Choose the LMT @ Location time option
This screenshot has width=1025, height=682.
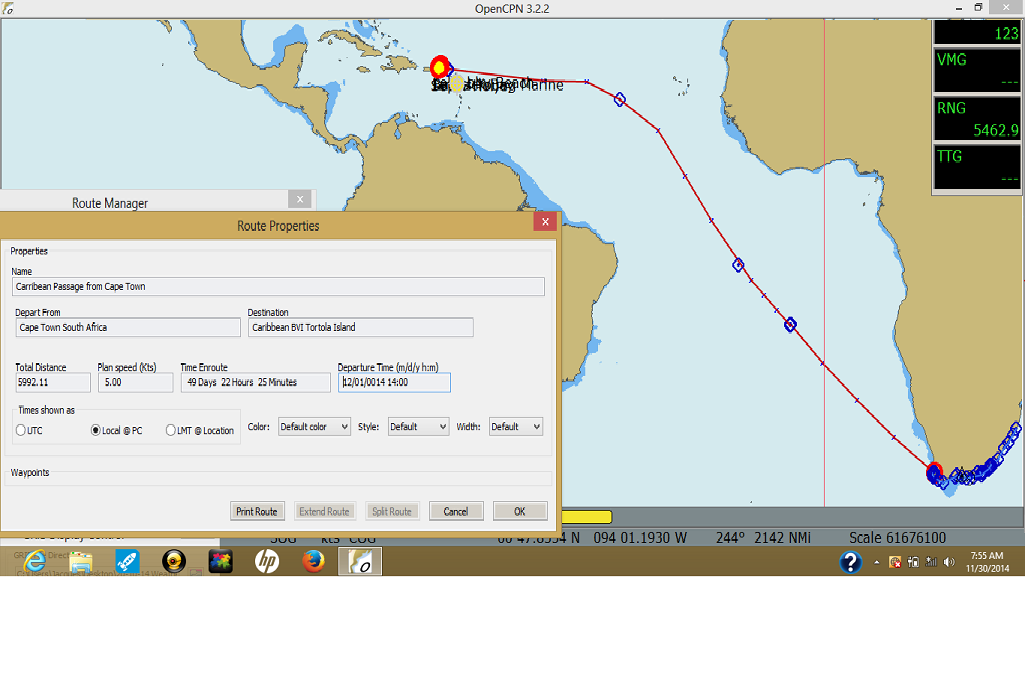(171, 430)
